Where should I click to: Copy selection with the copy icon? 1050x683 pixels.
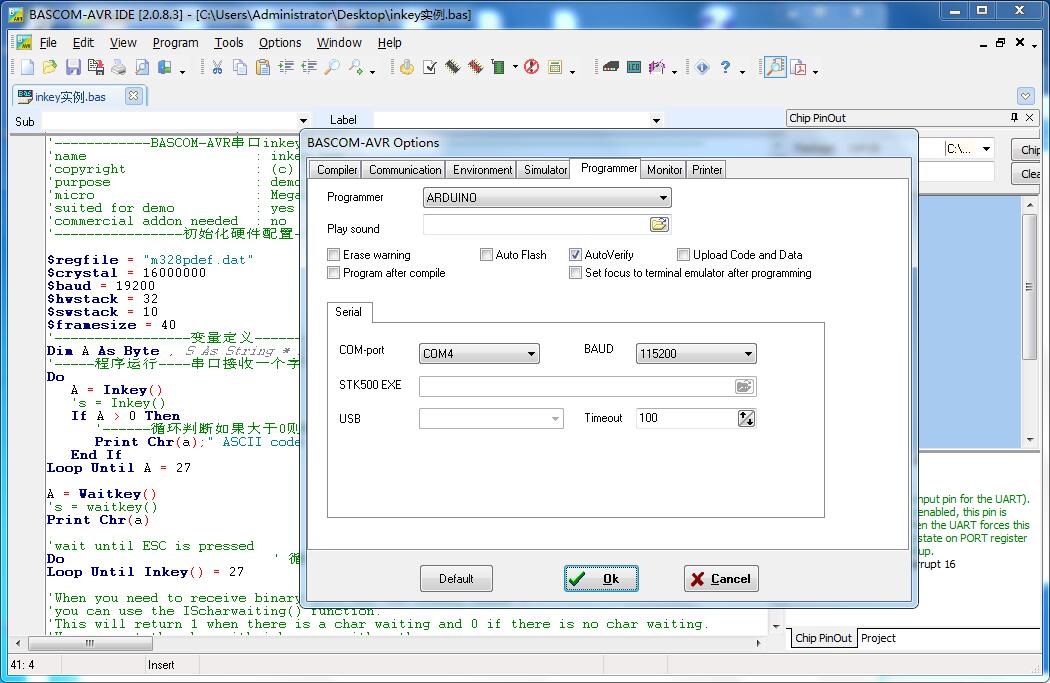[x=240, y=67]
